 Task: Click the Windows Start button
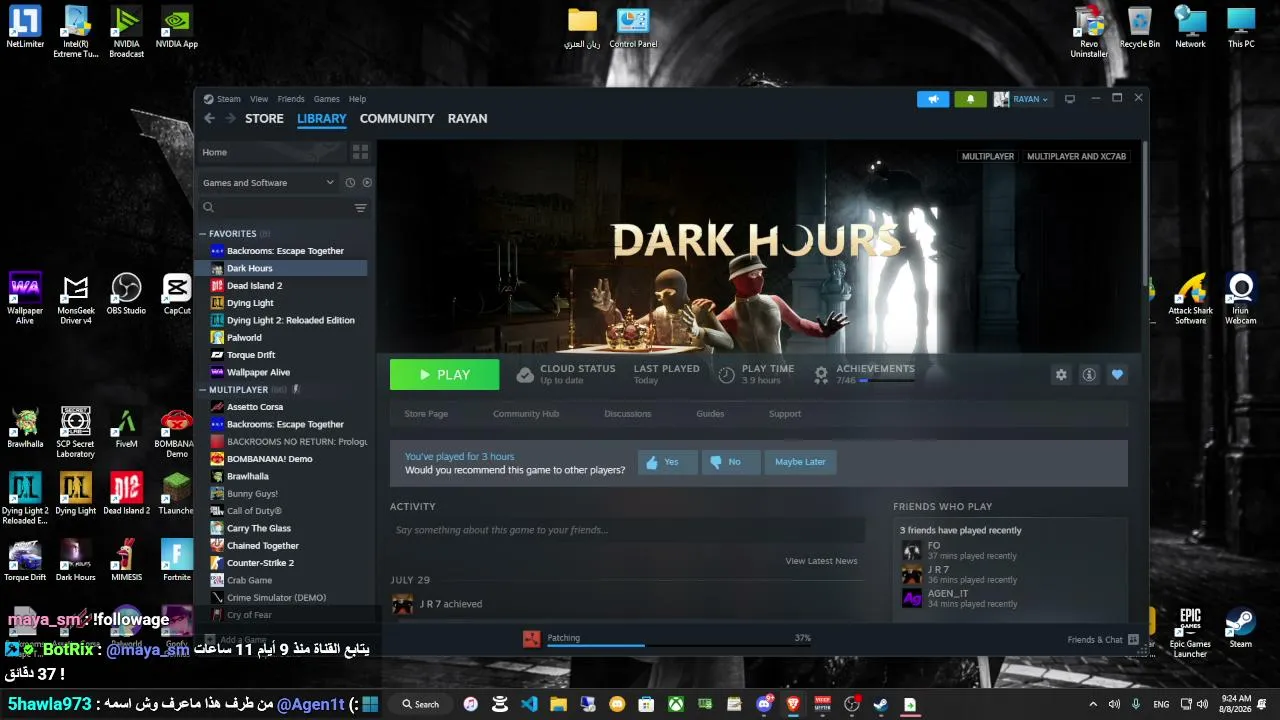pyautogui.click(x=370, y=704)
